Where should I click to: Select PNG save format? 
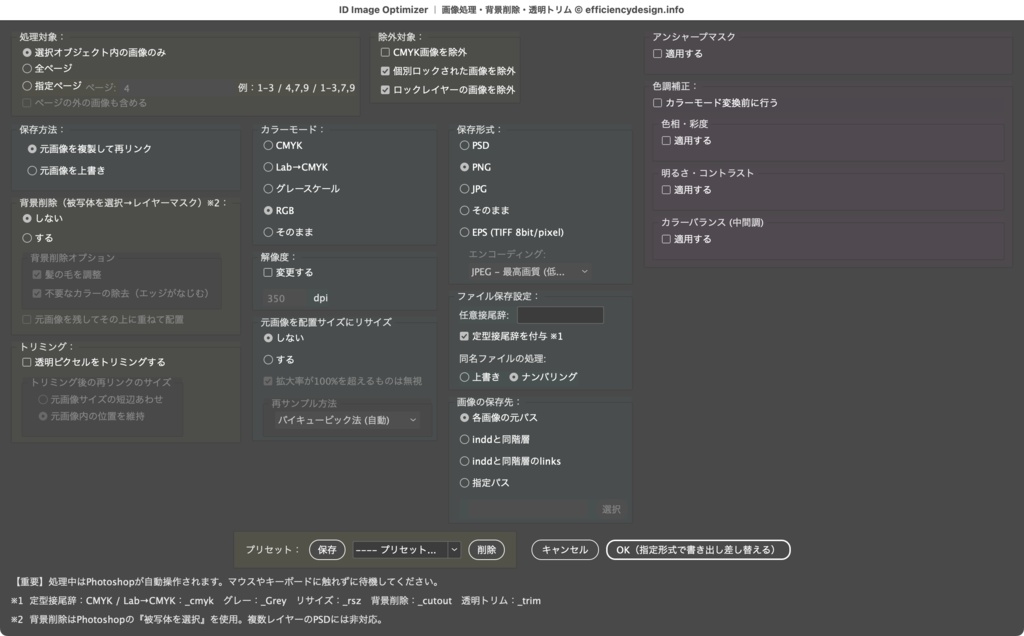475,167
